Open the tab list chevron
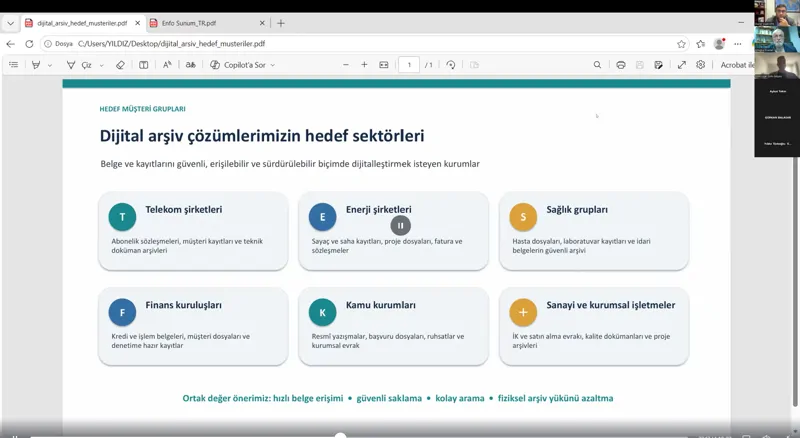 (x=10, y=23)
